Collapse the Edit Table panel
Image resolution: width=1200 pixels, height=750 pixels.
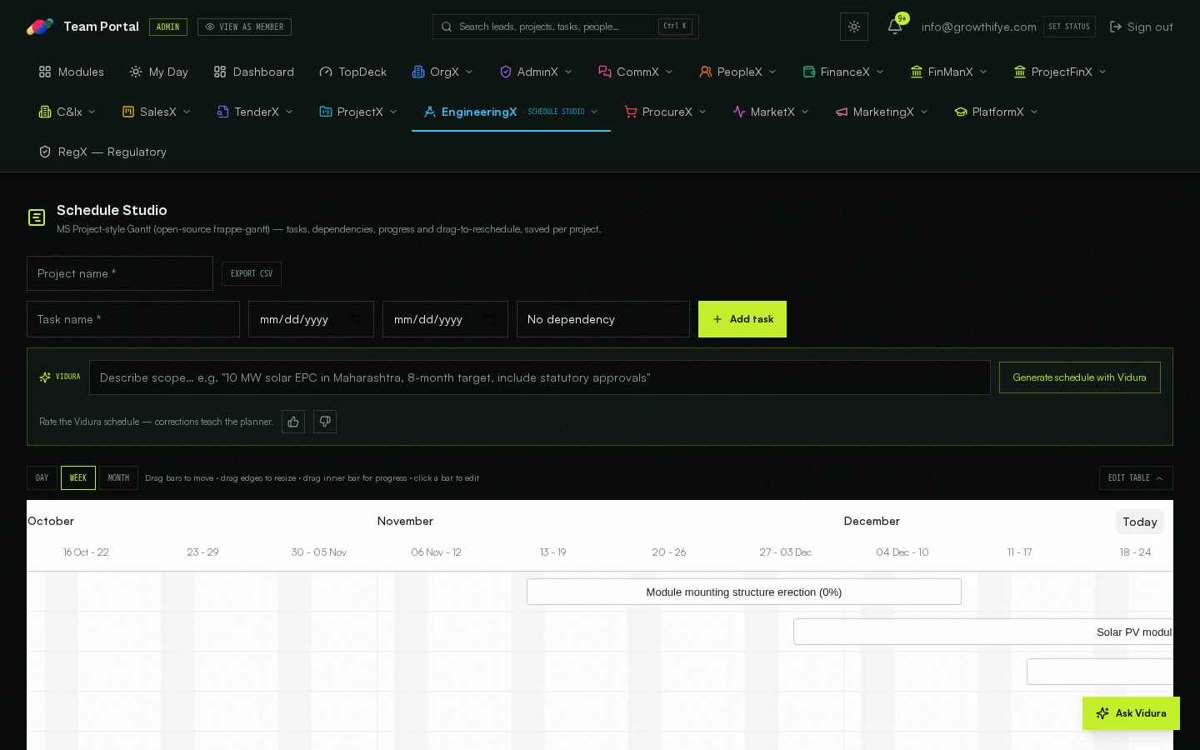tap(1136, 478)
